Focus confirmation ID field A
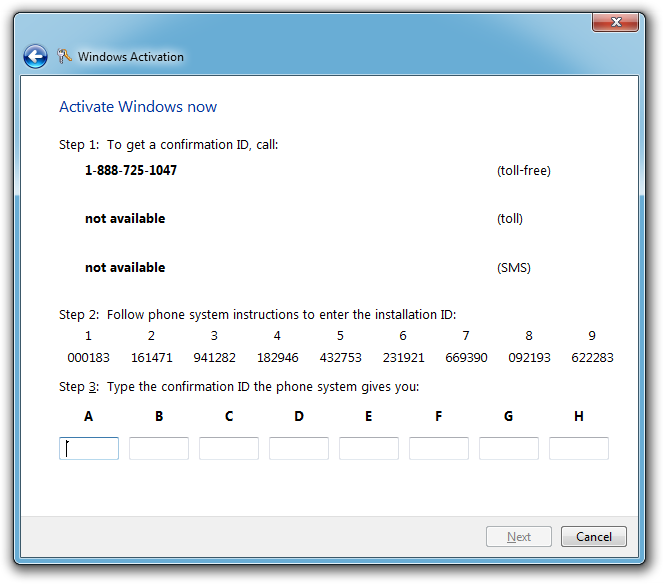Screen dimensions: 664x584 89,449
